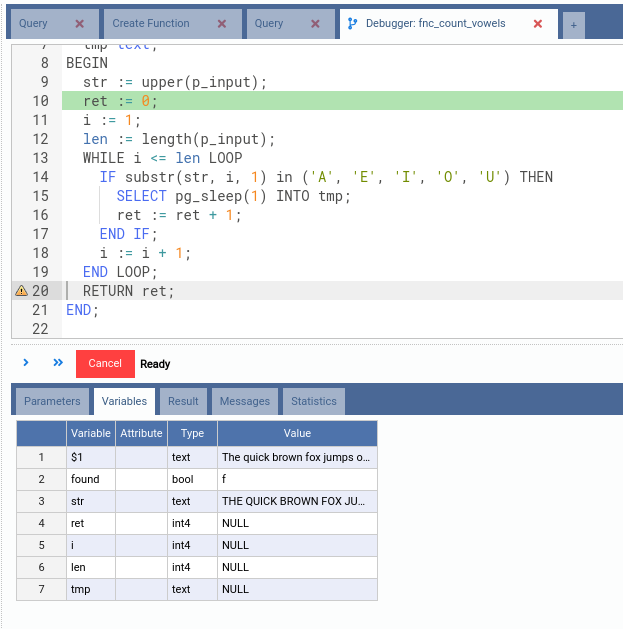Click the double-chevron step icon
The width and height of the screenshot is (623, 629).
pyautogui.click(x=58, y=363)
